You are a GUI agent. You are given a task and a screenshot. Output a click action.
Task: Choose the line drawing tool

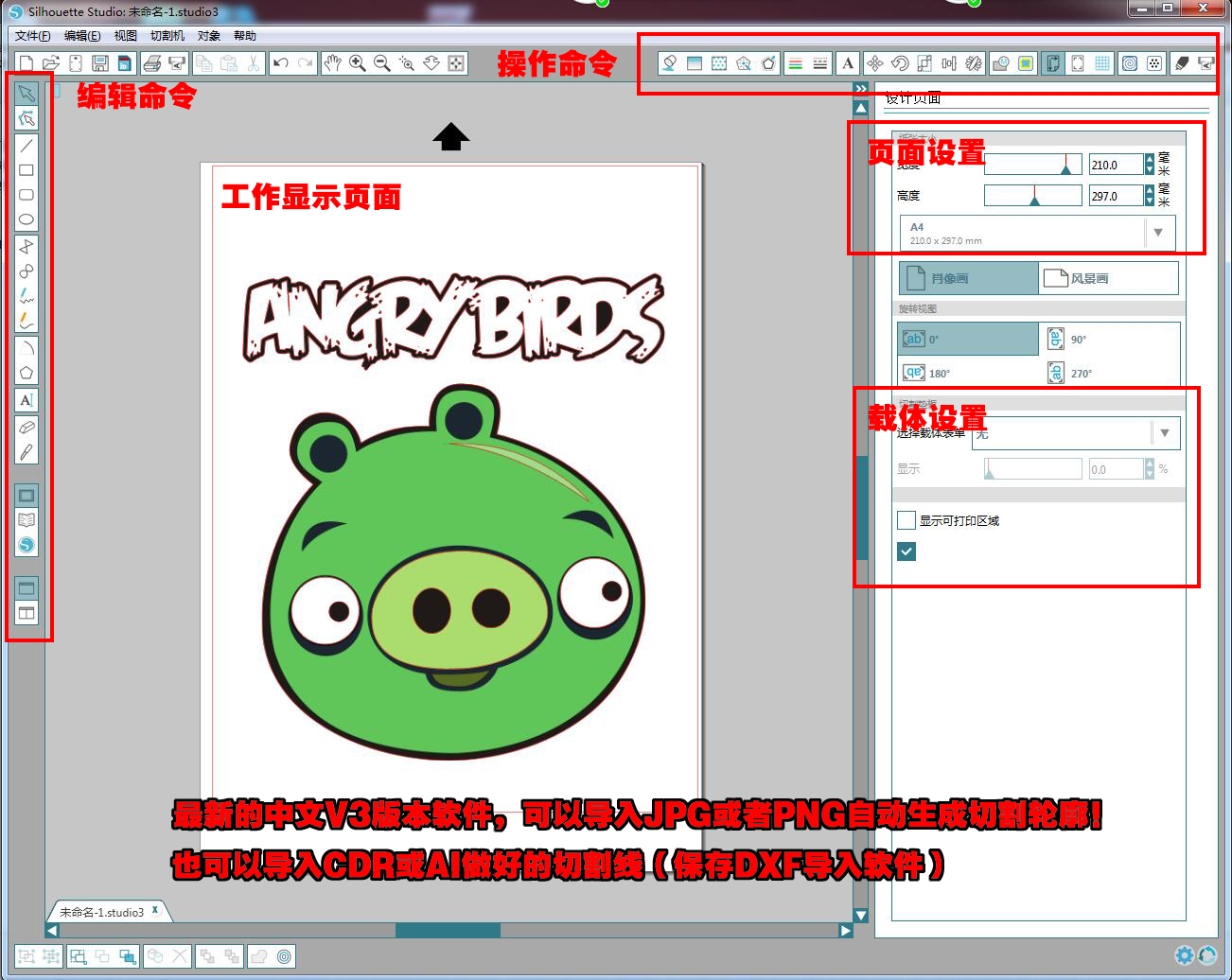pyautogui.click(x=26, y=146)
